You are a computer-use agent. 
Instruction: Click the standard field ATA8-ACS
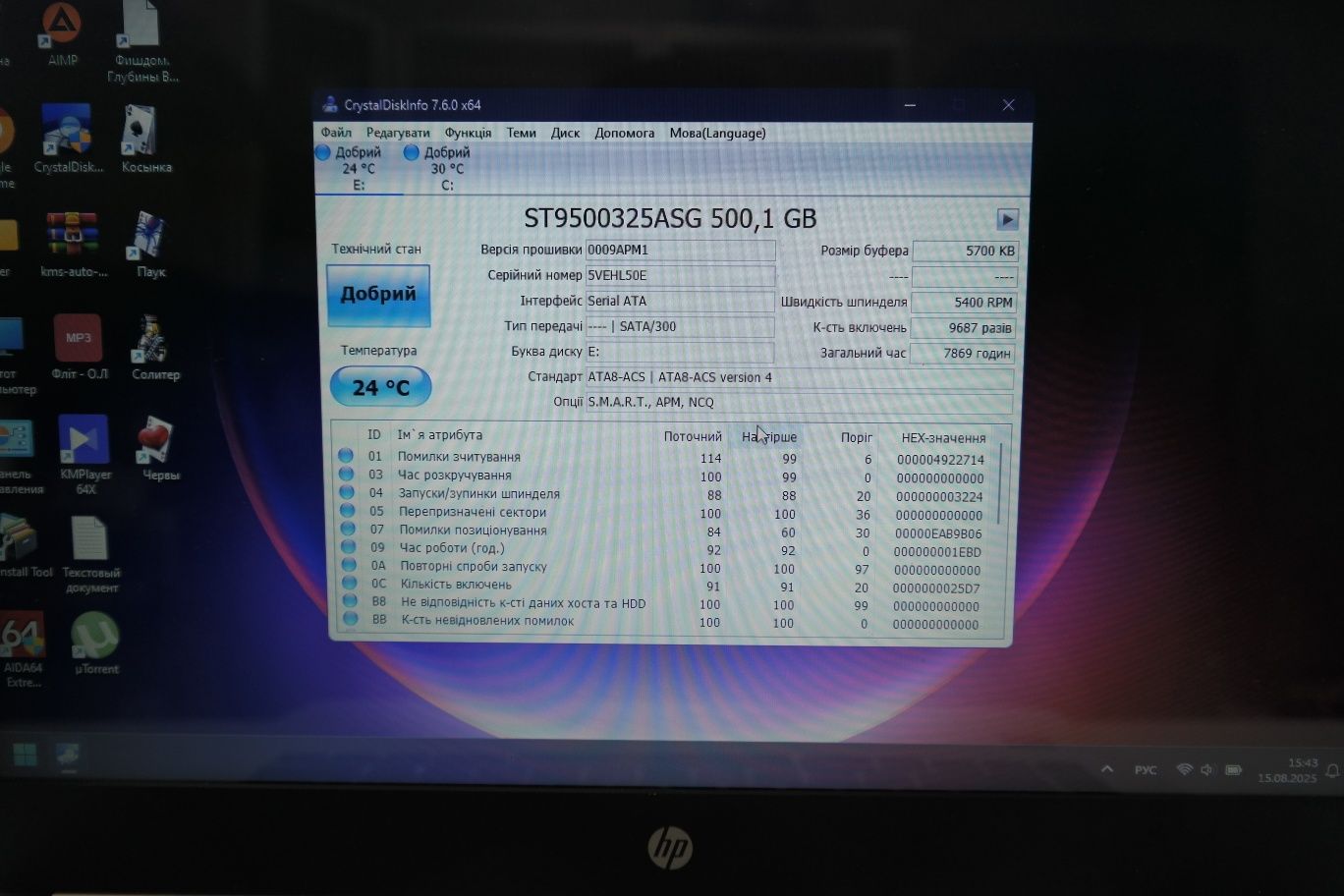[x=799, y=377]
